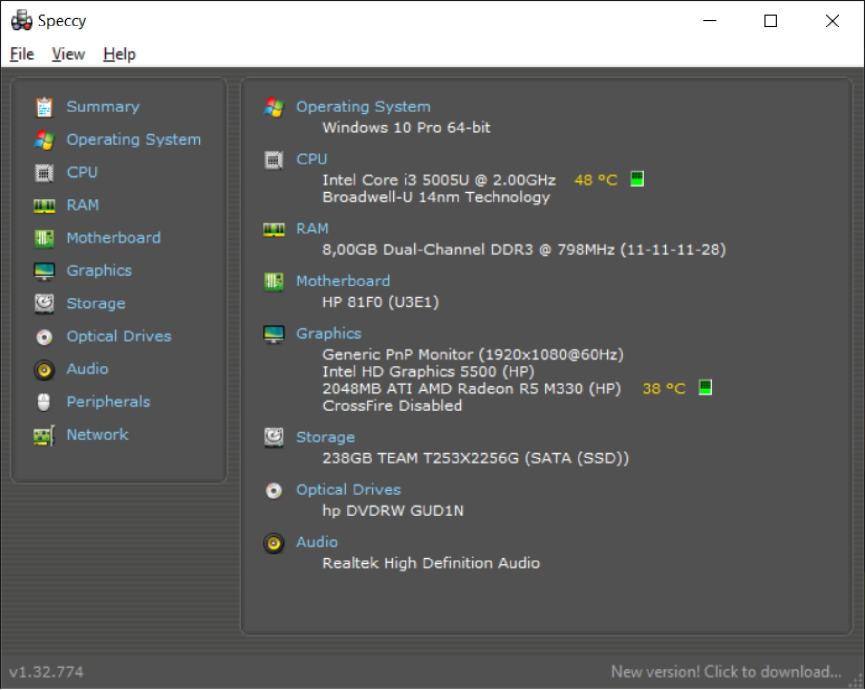This screenshot has height=690, width=865.
Task: Open the View menu
Action: coord(68,54)
